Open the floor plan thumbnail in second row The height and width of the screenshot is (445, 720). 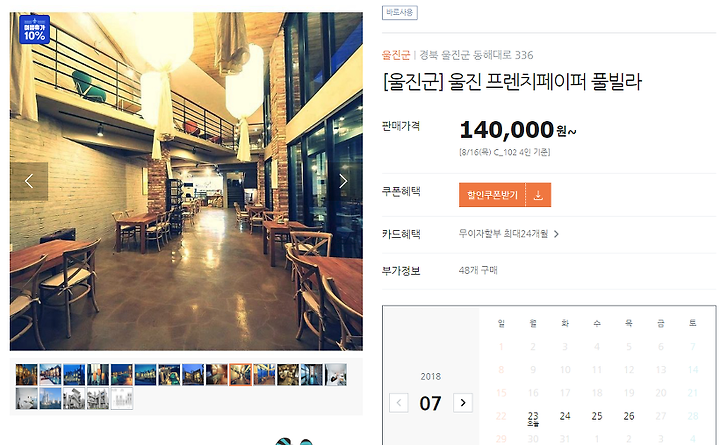(x=122, y=399)
